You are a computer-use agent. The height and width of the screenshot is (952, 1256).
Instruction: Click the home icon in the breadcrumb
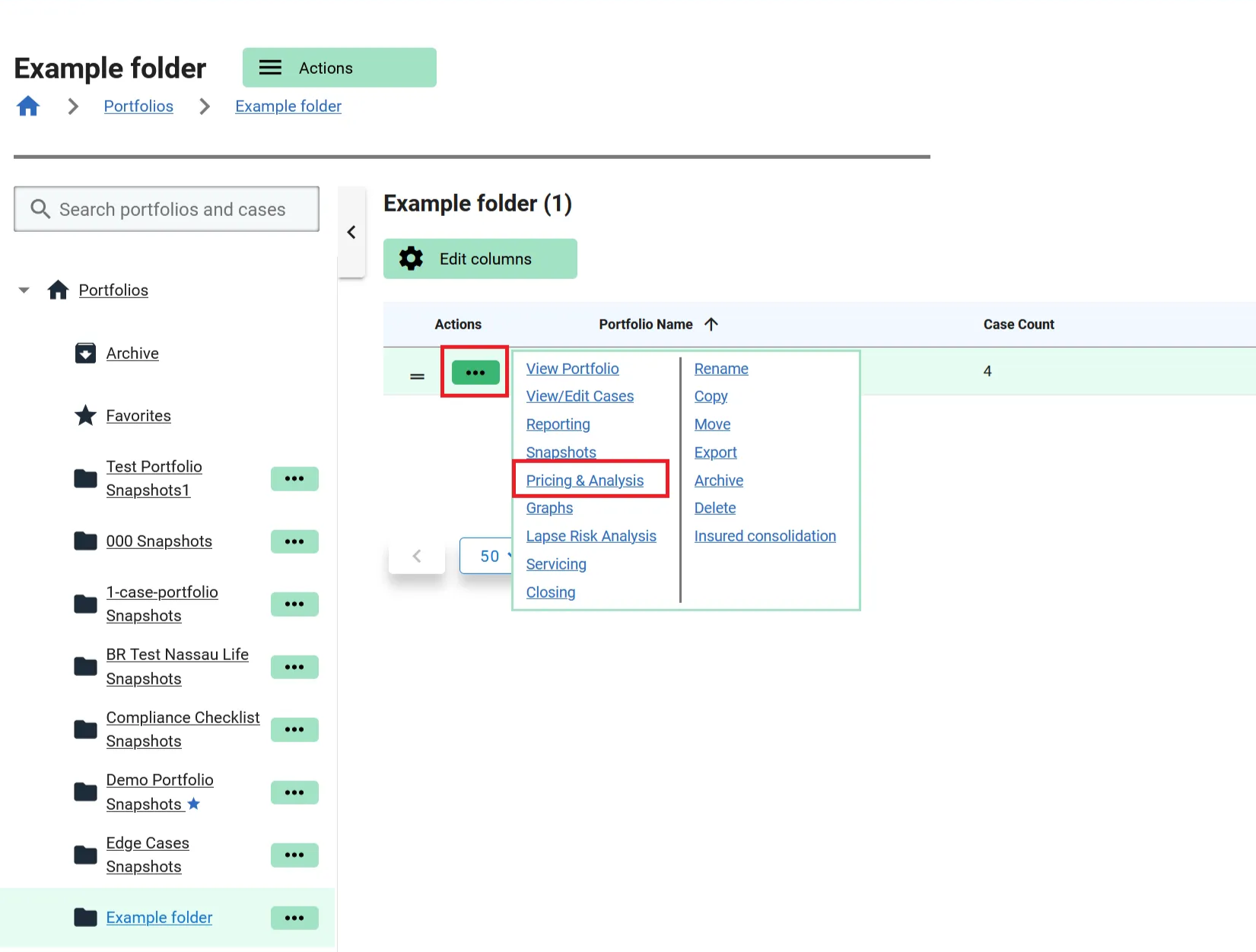coord(28,106)
